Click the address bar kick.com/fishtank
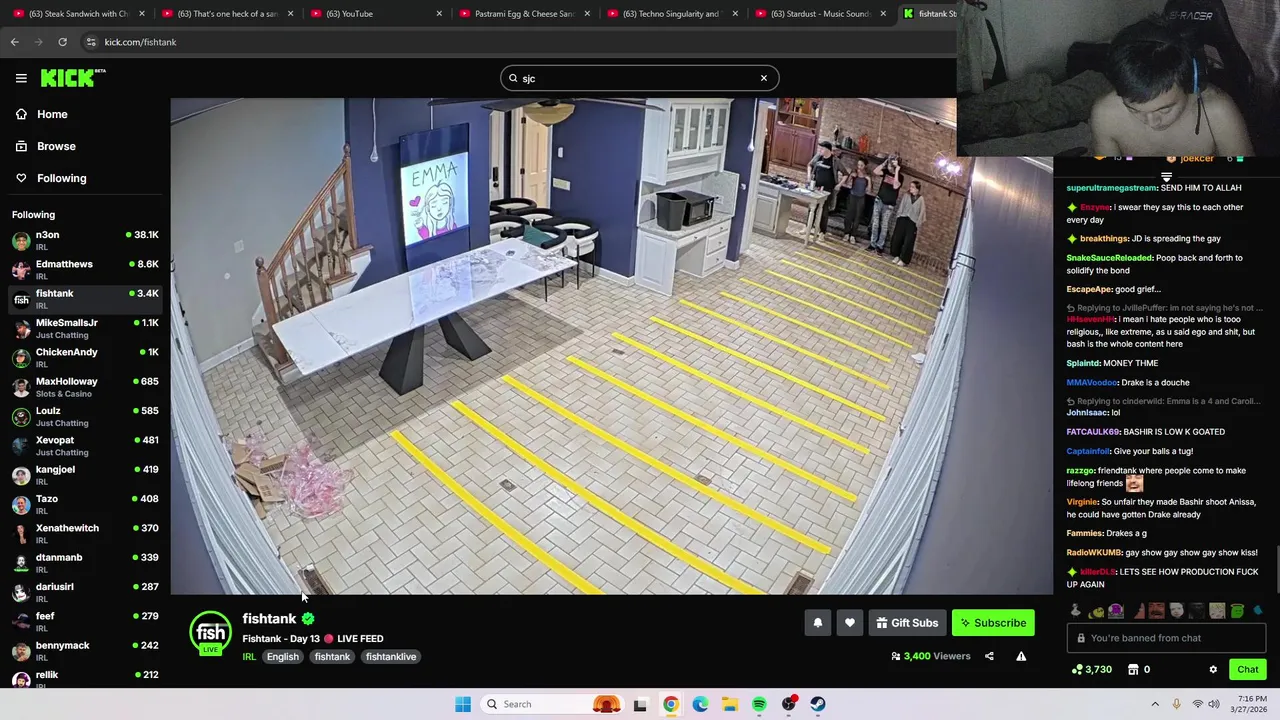Viewport: 1280px width, 720px height. [x=140, y=42]
